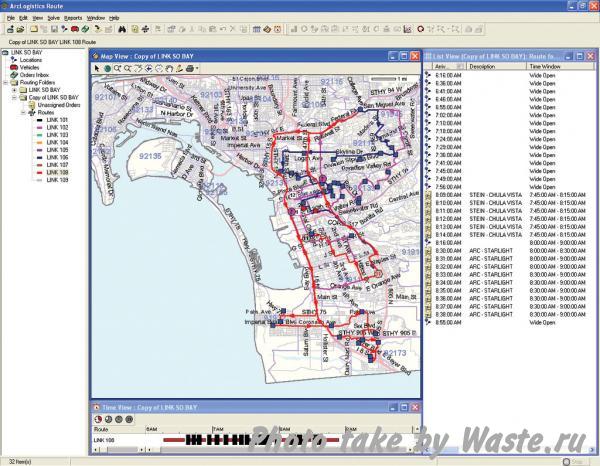Click the chart icon in right toolbar
The image size is (600, 466).
click(407, 29)
